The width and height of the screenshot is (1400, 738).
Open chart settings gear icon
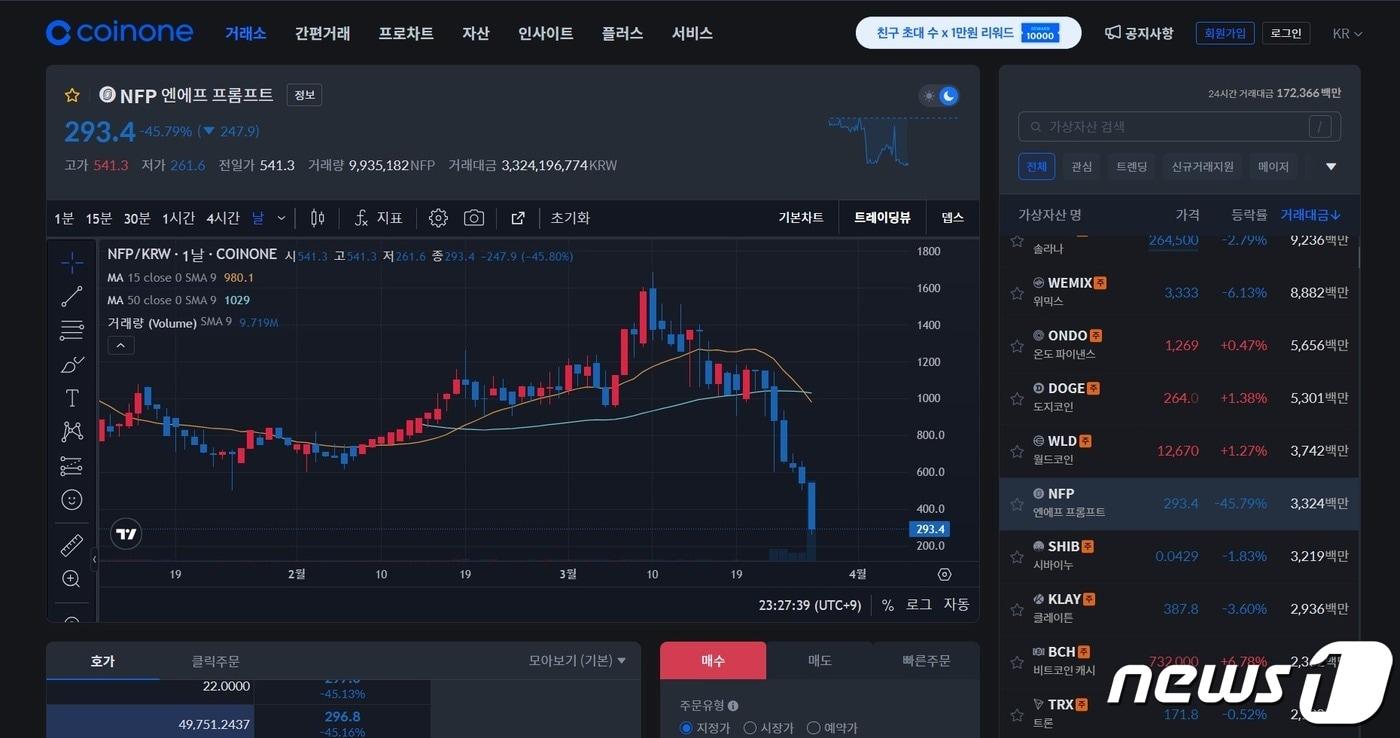[x=438, y=218]
